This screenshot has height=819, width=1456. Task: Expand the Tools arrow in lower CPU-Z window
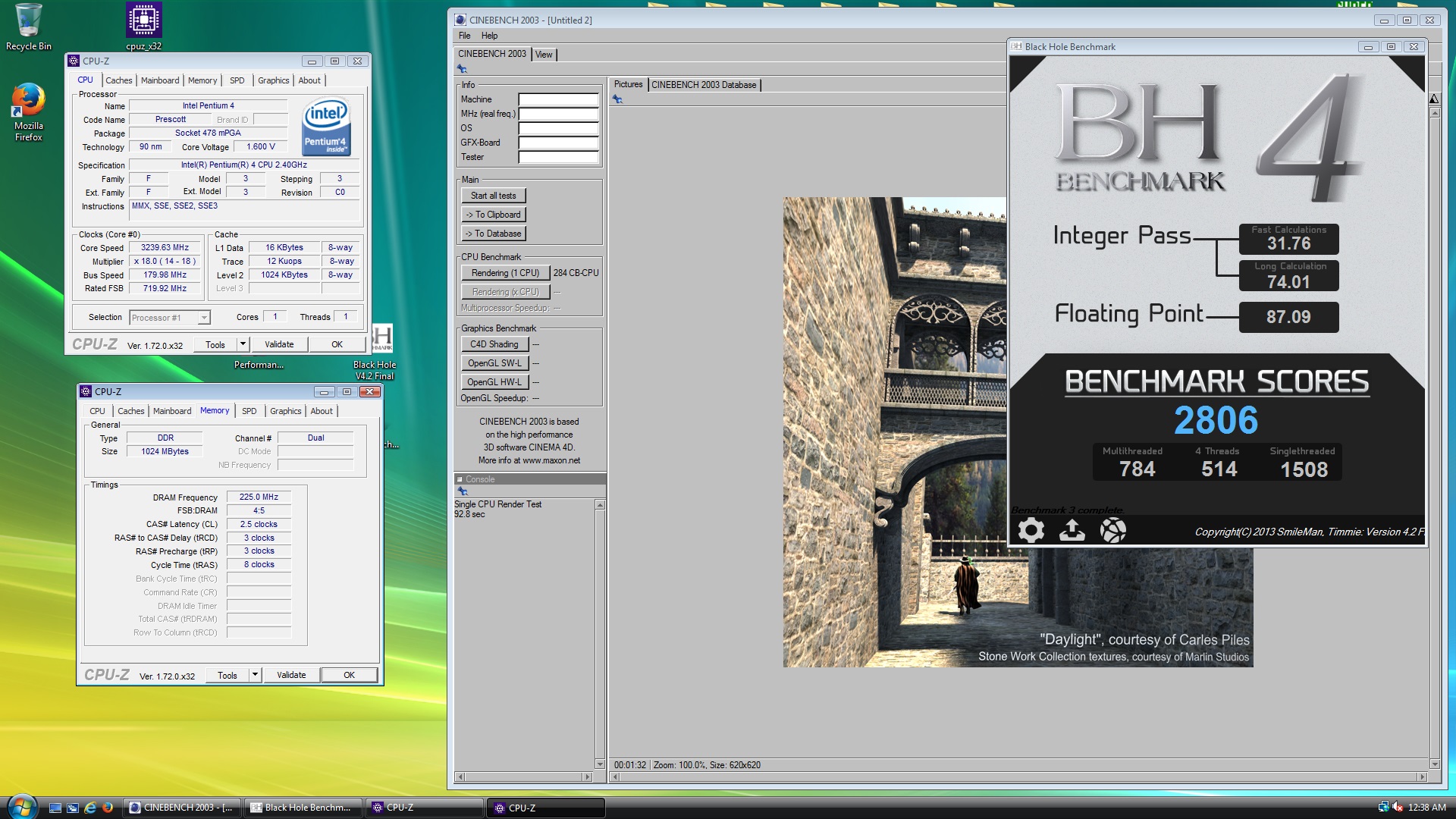[x=255, y=675]
